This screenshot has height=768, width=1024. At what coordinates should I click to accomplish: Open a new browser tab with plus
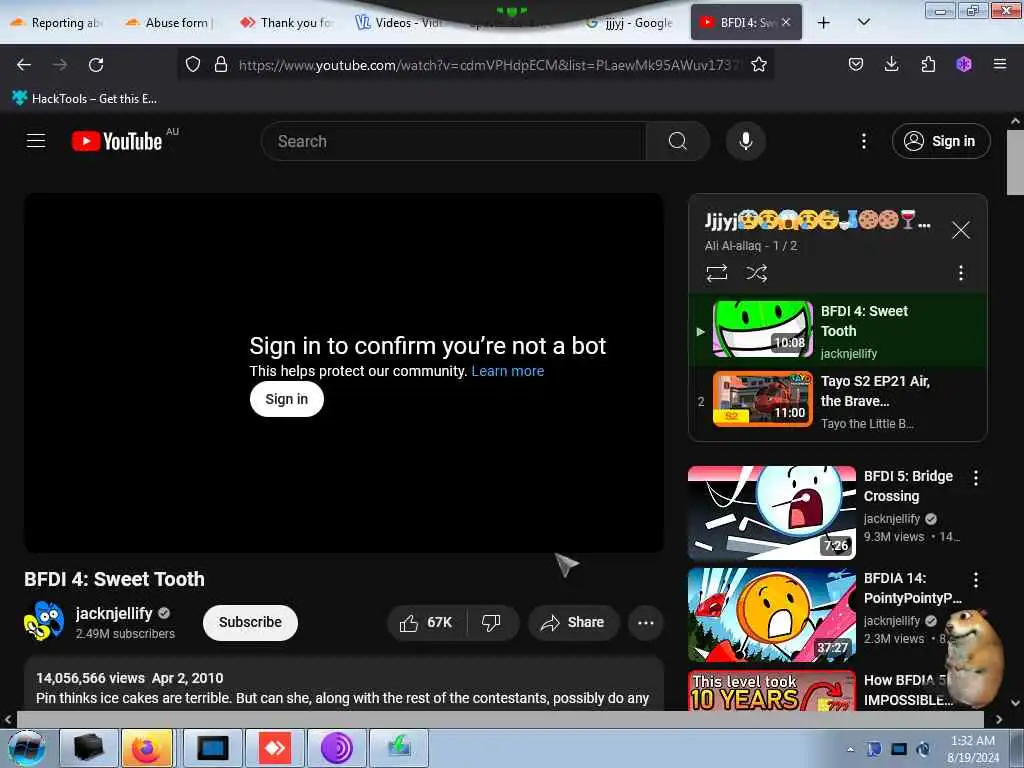(824, 22)
